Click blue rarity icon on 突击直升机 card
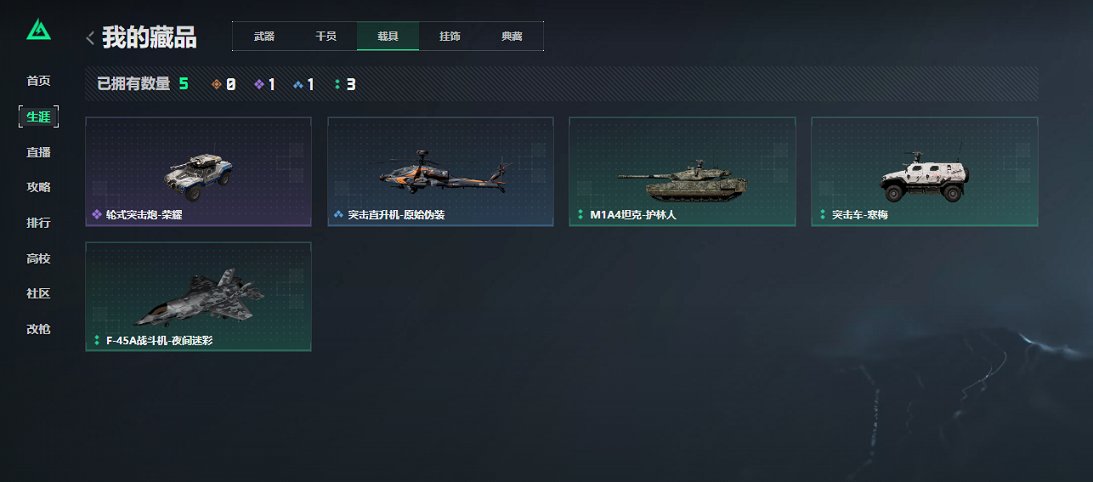1093x482 pixels. click(339, 214)
